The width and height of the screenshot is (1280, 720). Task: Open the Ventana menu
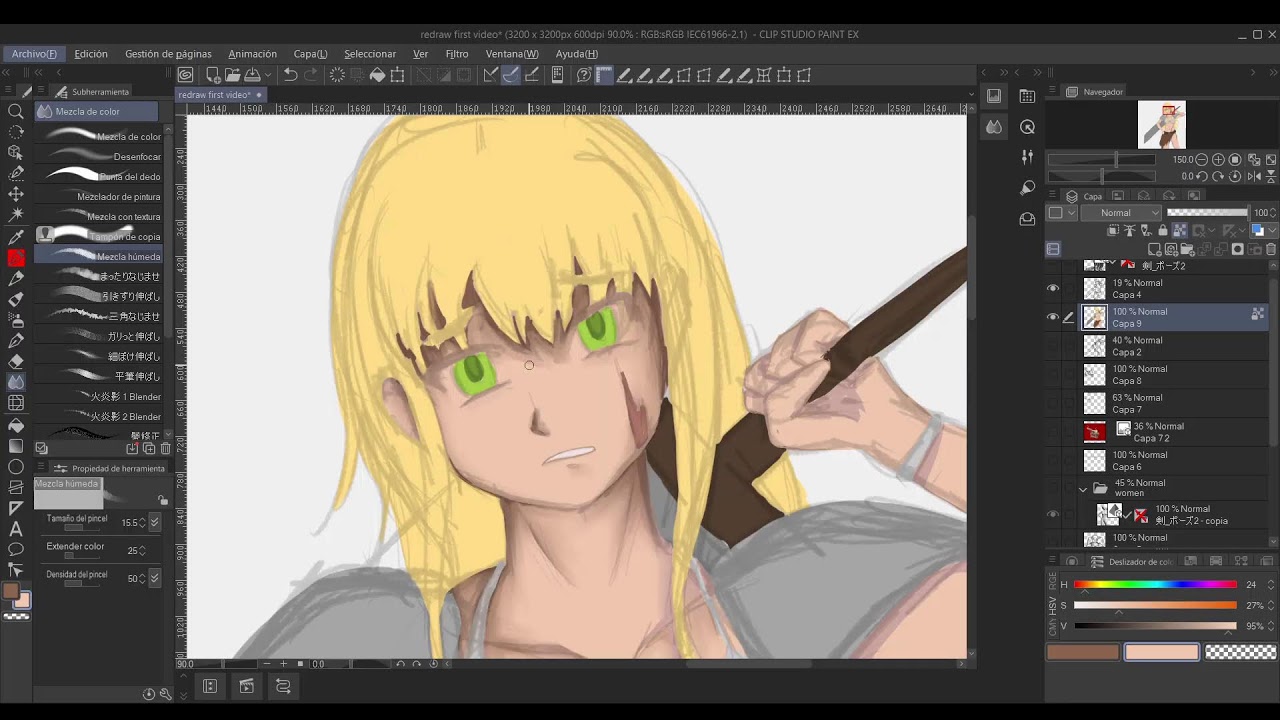(512, 54)
